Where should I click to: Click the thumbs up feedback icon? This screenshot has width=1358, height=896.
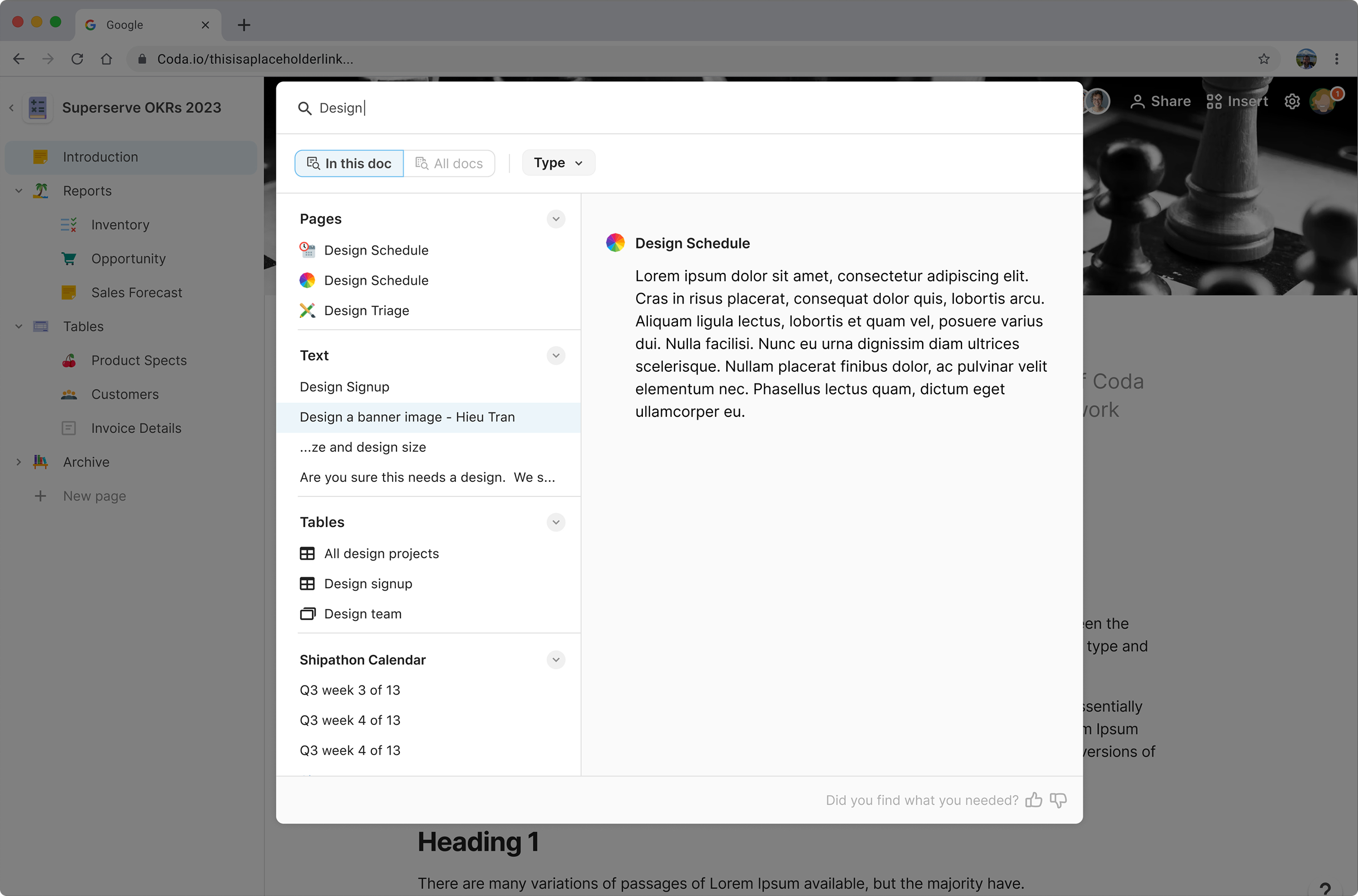pyautogui.click(x=1033, y=800)
